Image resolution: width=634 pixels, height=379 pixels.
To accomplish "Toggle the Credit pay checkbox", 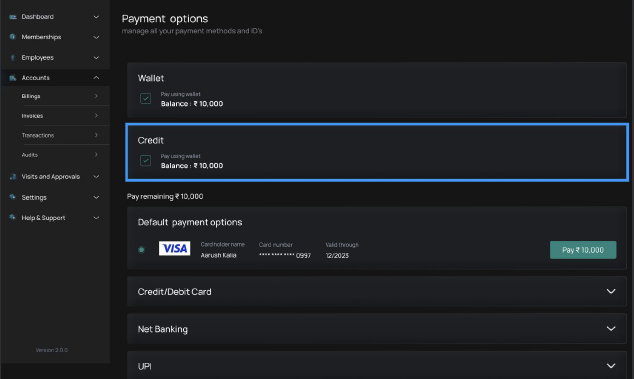I will pos(146,161).
